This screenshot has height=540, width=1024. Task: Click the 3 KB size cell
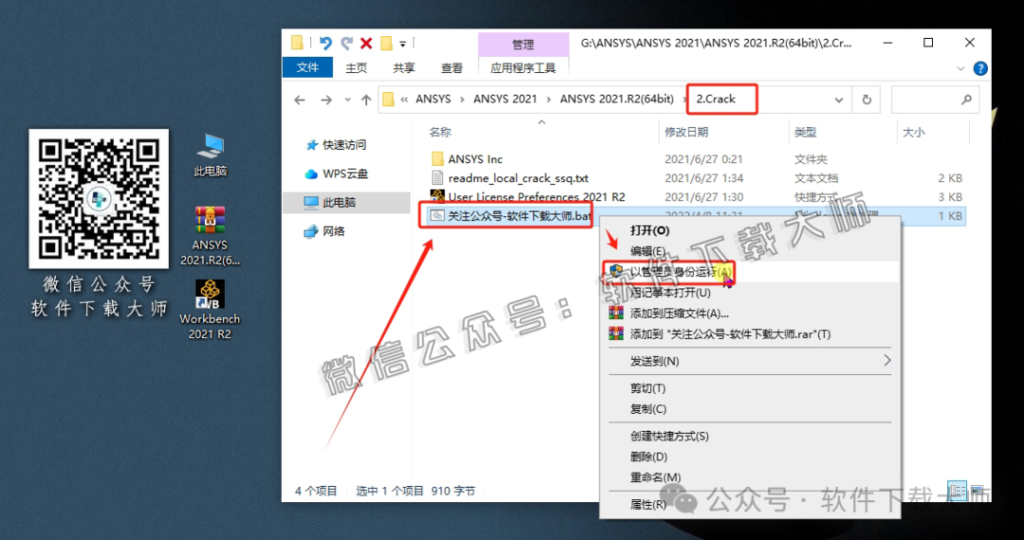pos(950,197)
